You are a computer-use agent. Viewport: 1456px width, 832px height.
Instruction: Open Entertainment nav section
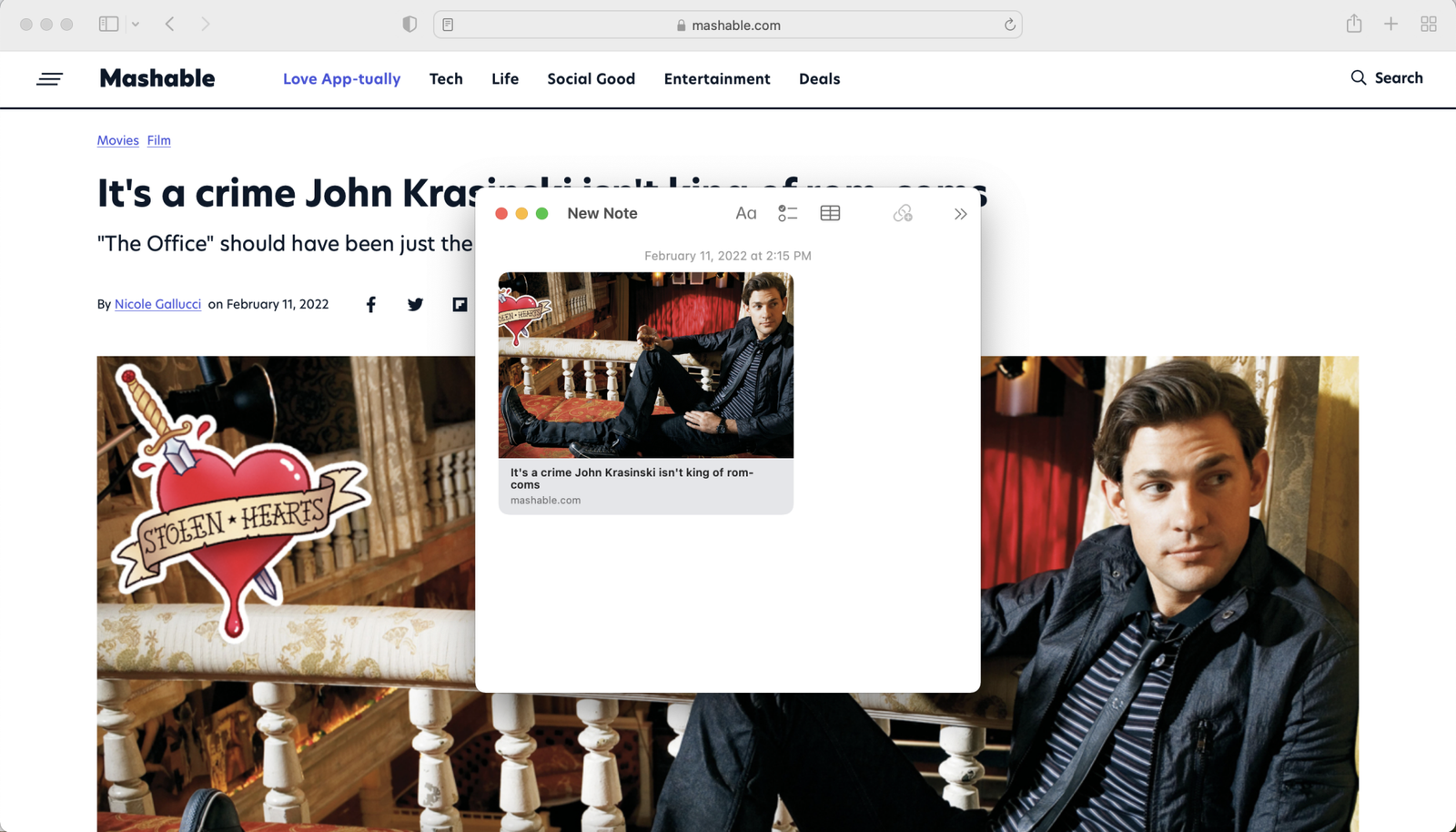(717, 79)
